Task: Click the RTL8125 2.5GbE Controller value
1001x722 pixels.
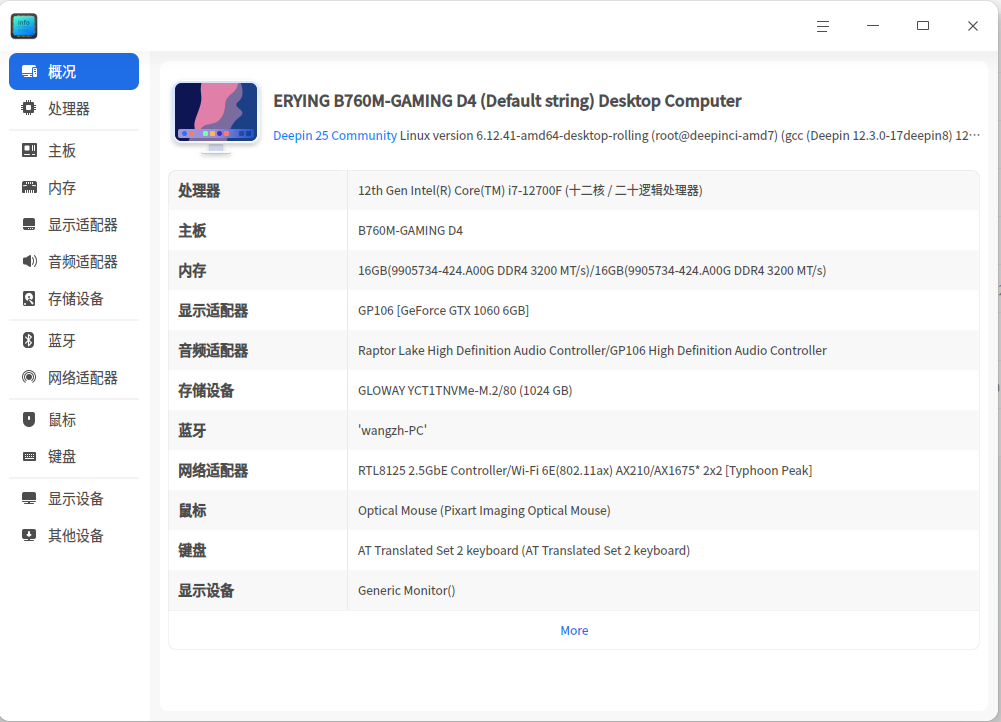Action: (x=585, y=470)
